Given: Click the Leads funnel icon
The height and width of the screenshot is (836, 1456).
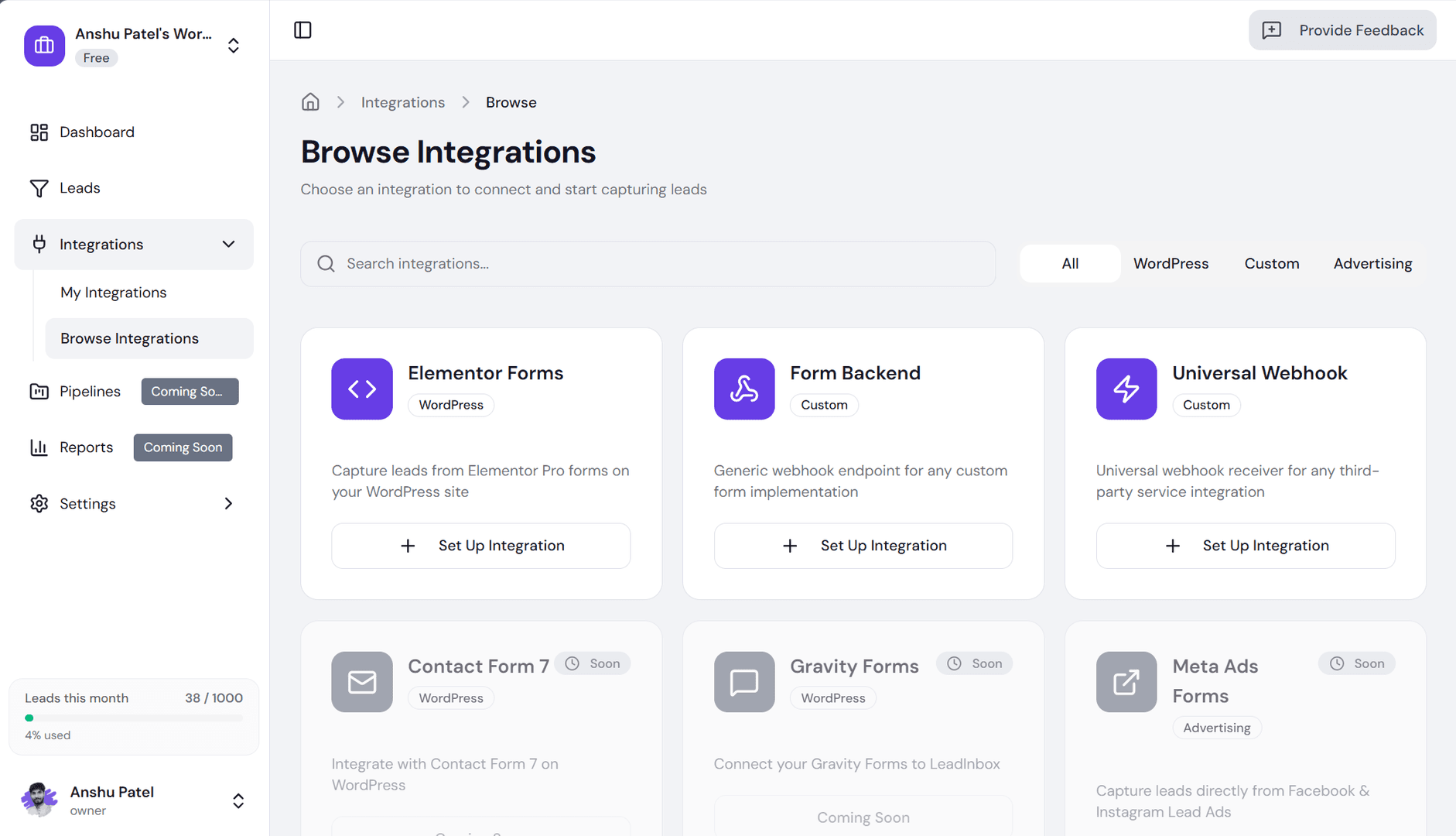Looking at the screenshot, I should click(39, 188).
